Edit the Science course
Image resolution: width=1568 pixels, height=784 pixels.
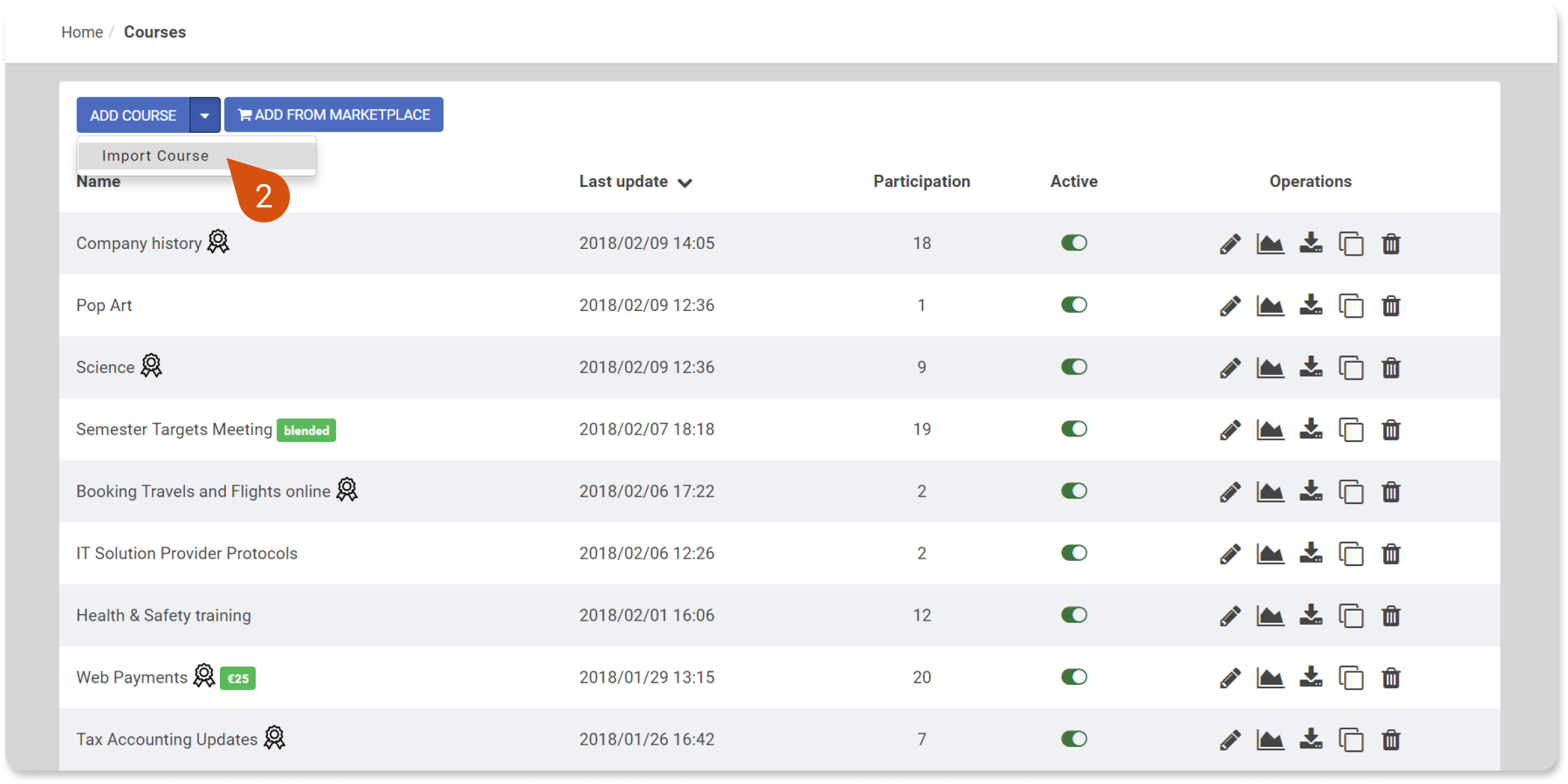pos(1230,368)
